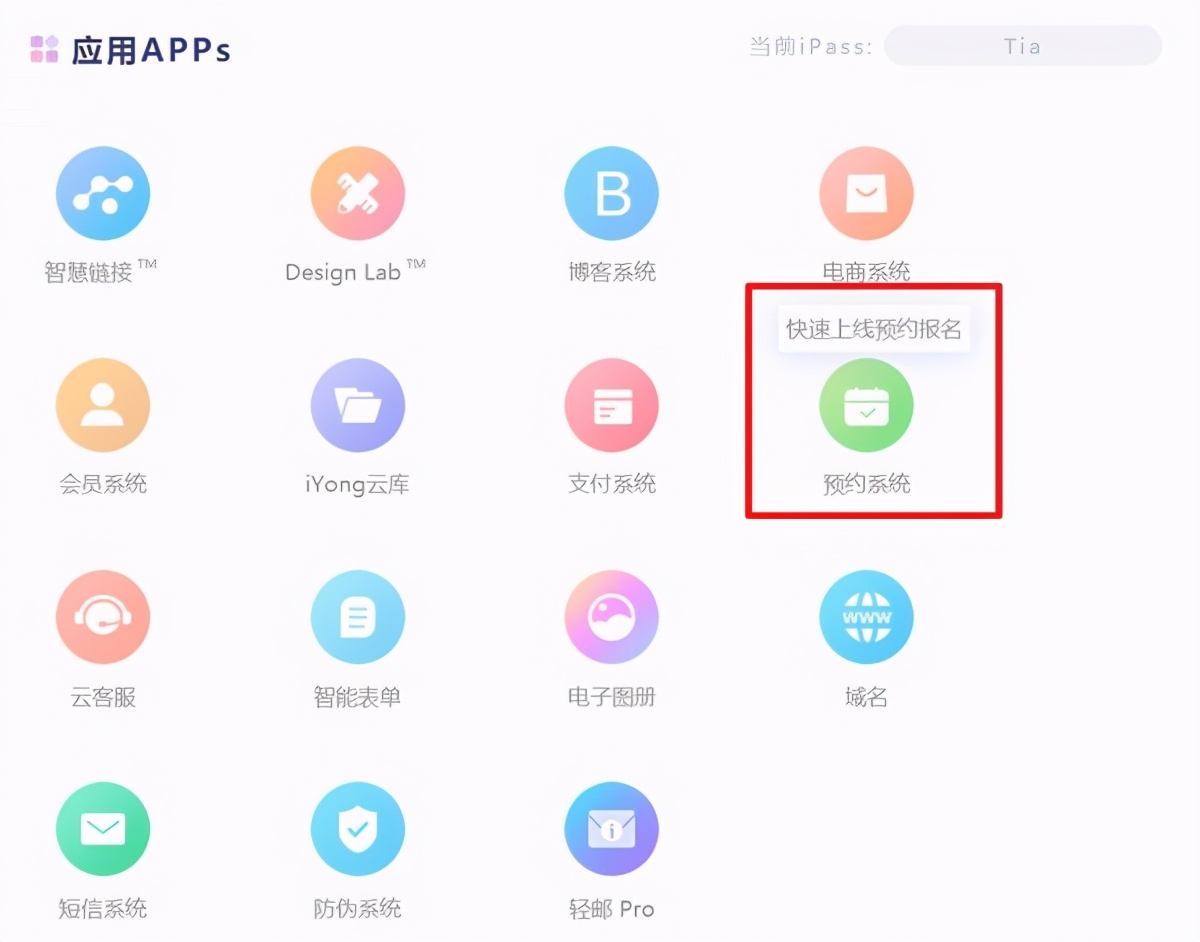This screenshot has height=942, width=1200.
Task: Launch Design Lab app icon
Action: 358,193
